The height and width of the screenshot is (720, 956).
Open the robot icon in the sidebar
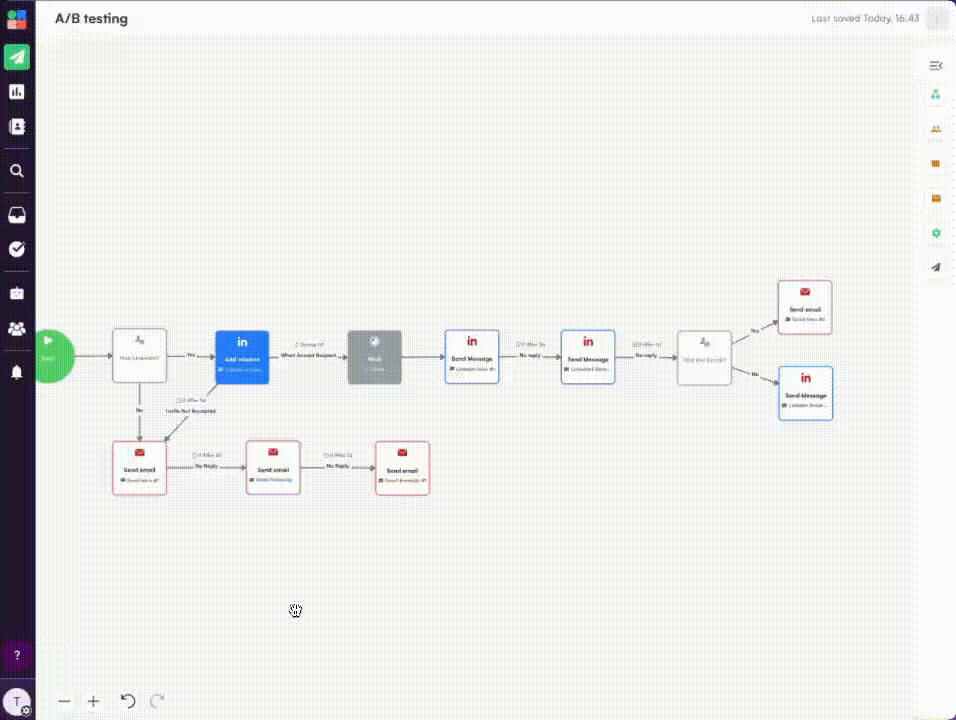pos(17,293)
